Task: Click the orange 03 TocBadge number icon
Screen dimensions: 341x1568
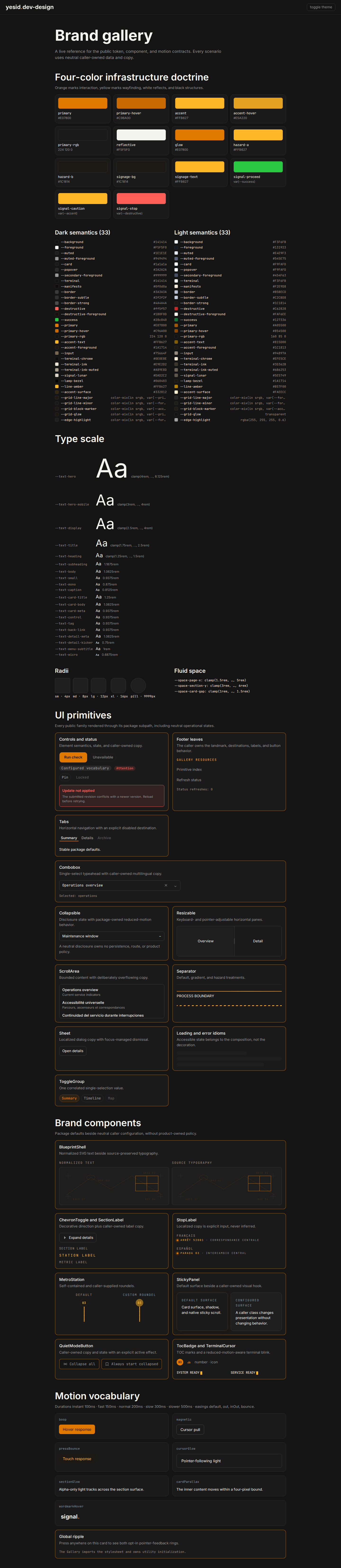Action: point(180,1362)
